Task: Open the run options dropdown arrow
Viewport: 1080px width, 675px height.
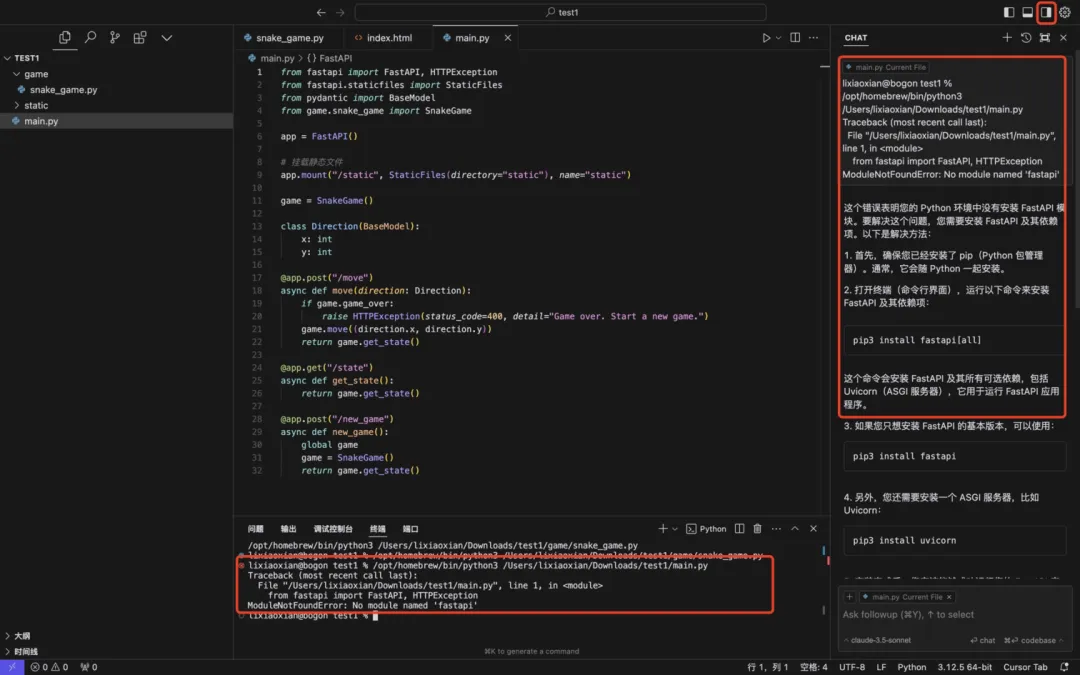Action: 778,38
